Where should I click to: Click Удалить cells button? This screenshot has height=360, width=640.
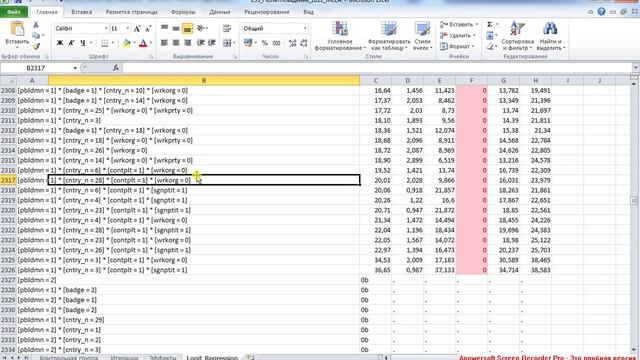click(x=458, y=36)
